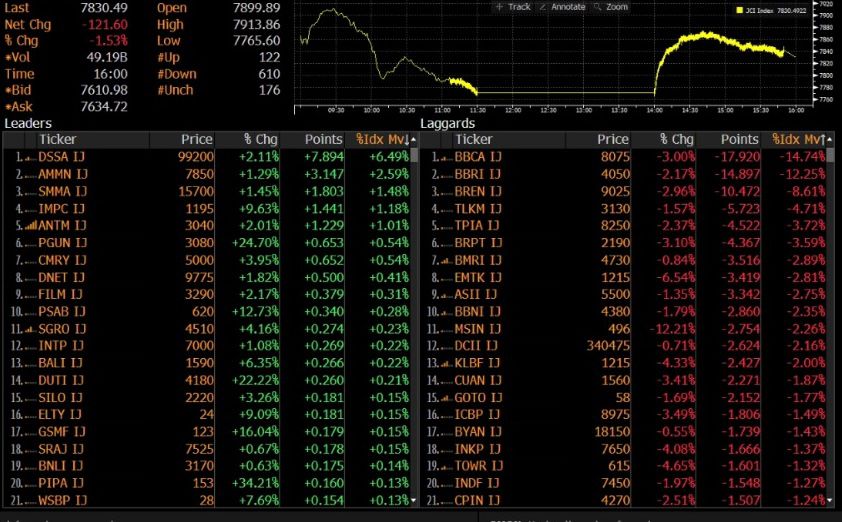Click the Leaders scroll down arrow
The width and height of the screenshot is (842, 522).
[413, 501]
